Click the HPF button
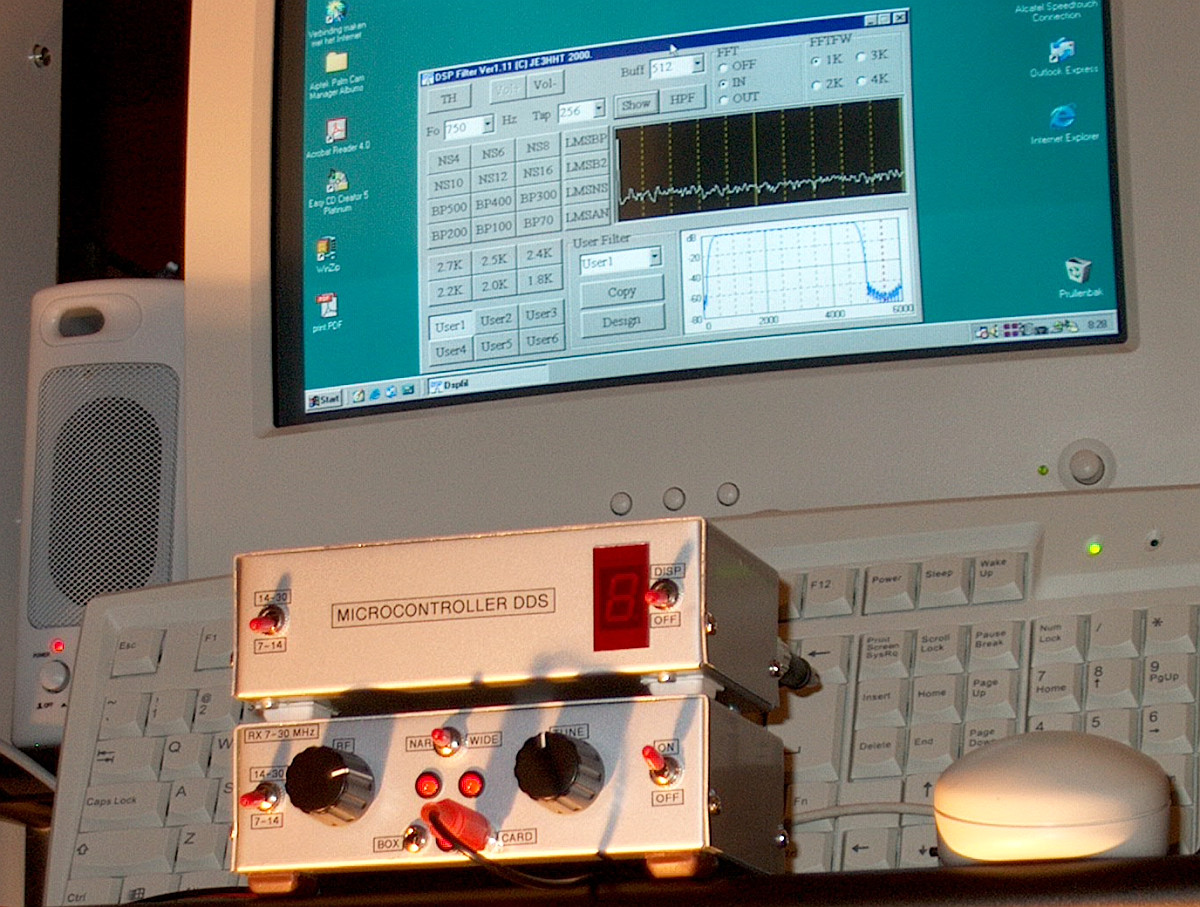 pyautogui.click(x=682, y=98)
